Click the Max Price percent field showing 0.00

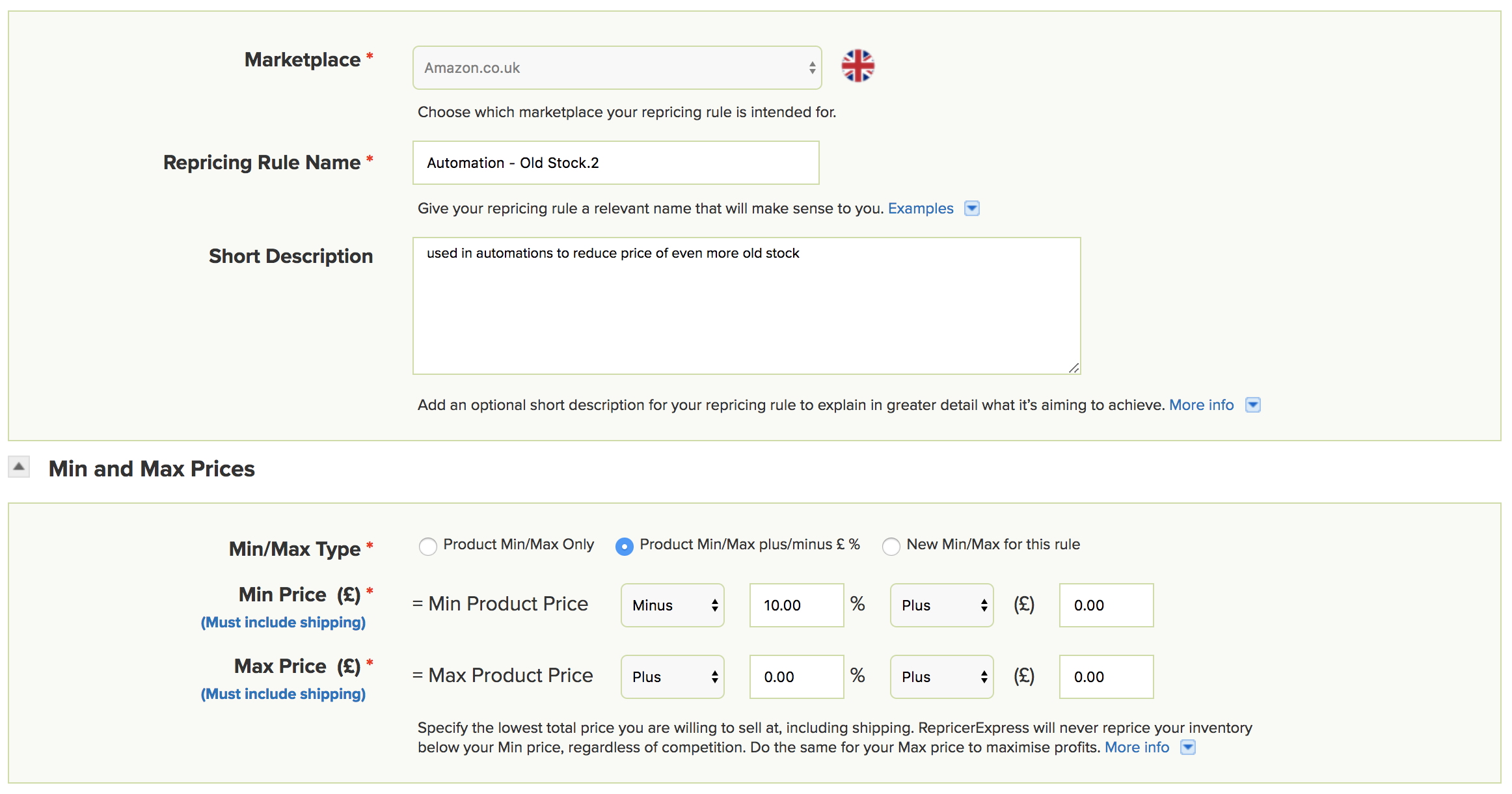point(796,677)
